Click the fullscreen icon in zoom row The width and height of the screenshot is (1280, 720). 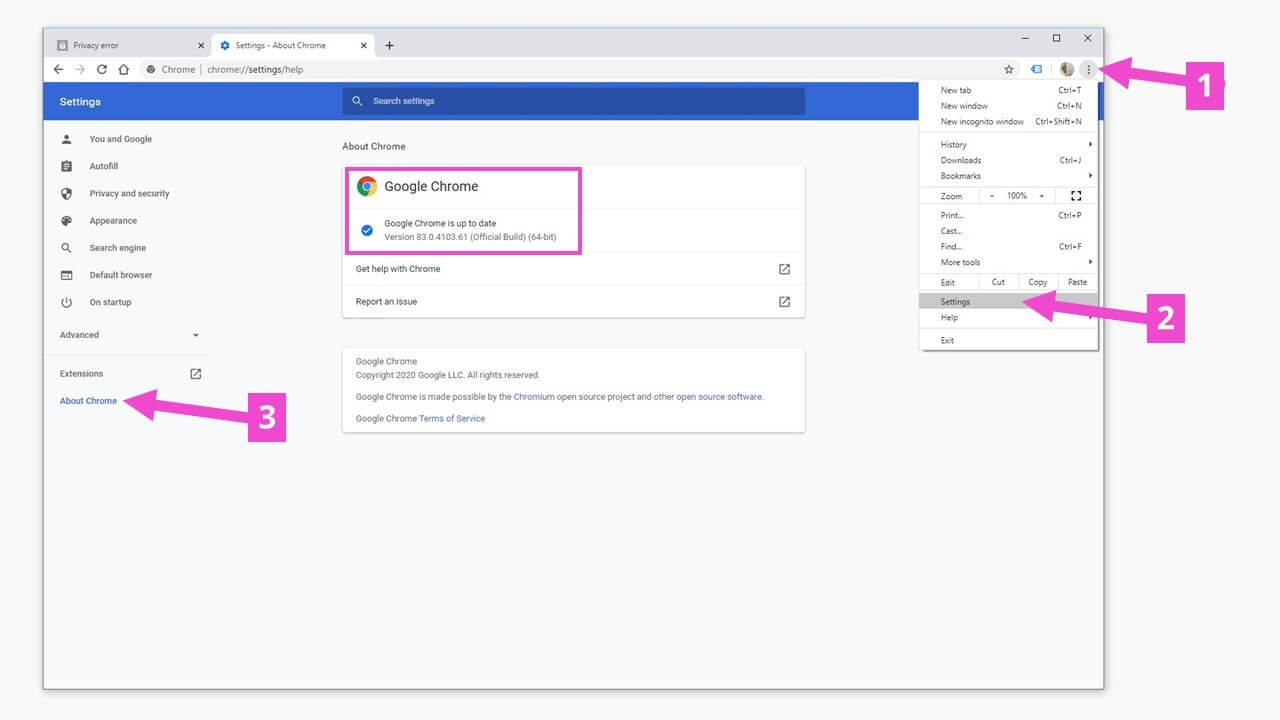click(x=1076, y=196)
